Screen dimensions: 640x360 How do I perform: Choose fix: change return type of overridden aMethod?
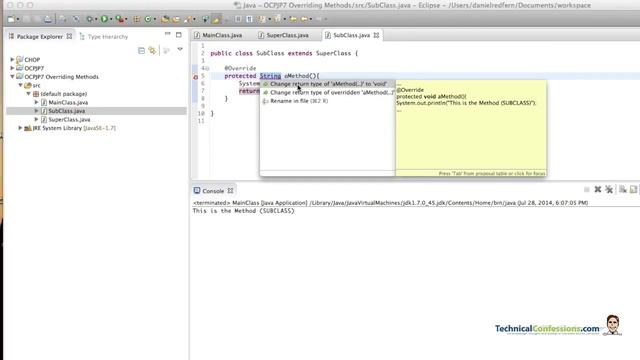[327, 93]
